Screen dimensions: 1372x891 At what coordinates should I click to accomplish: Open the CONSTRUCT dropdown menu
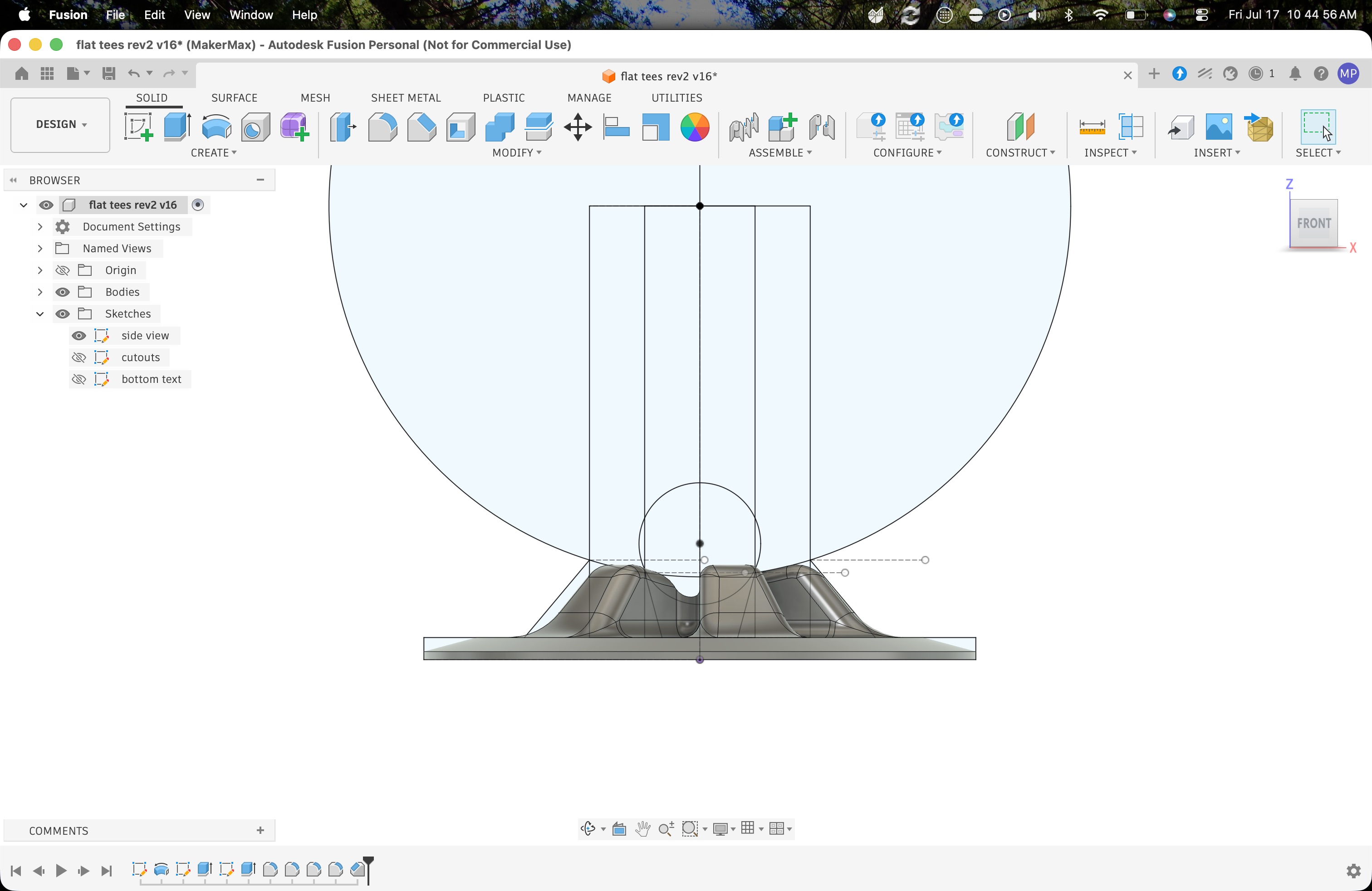point(1020,153)
